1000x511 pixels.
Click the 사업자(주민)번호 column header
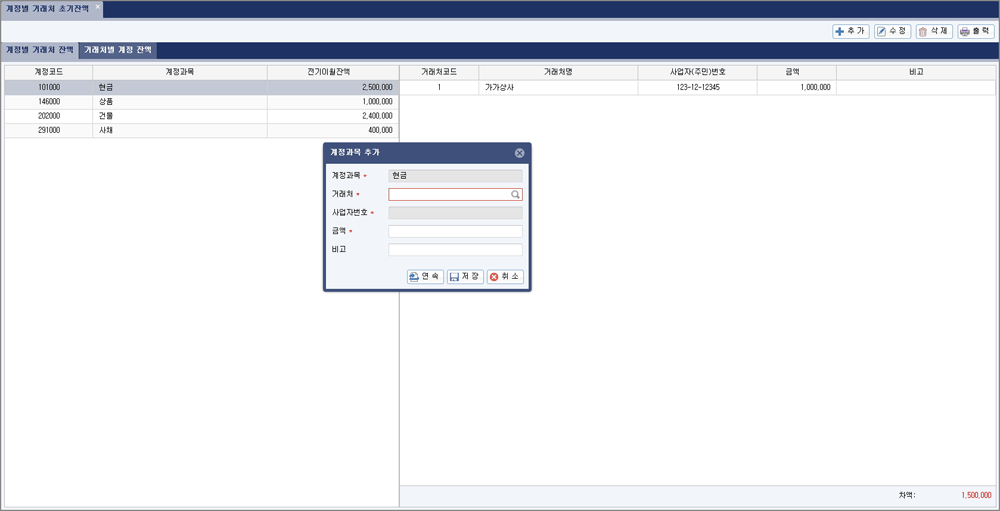coord(698,72)
